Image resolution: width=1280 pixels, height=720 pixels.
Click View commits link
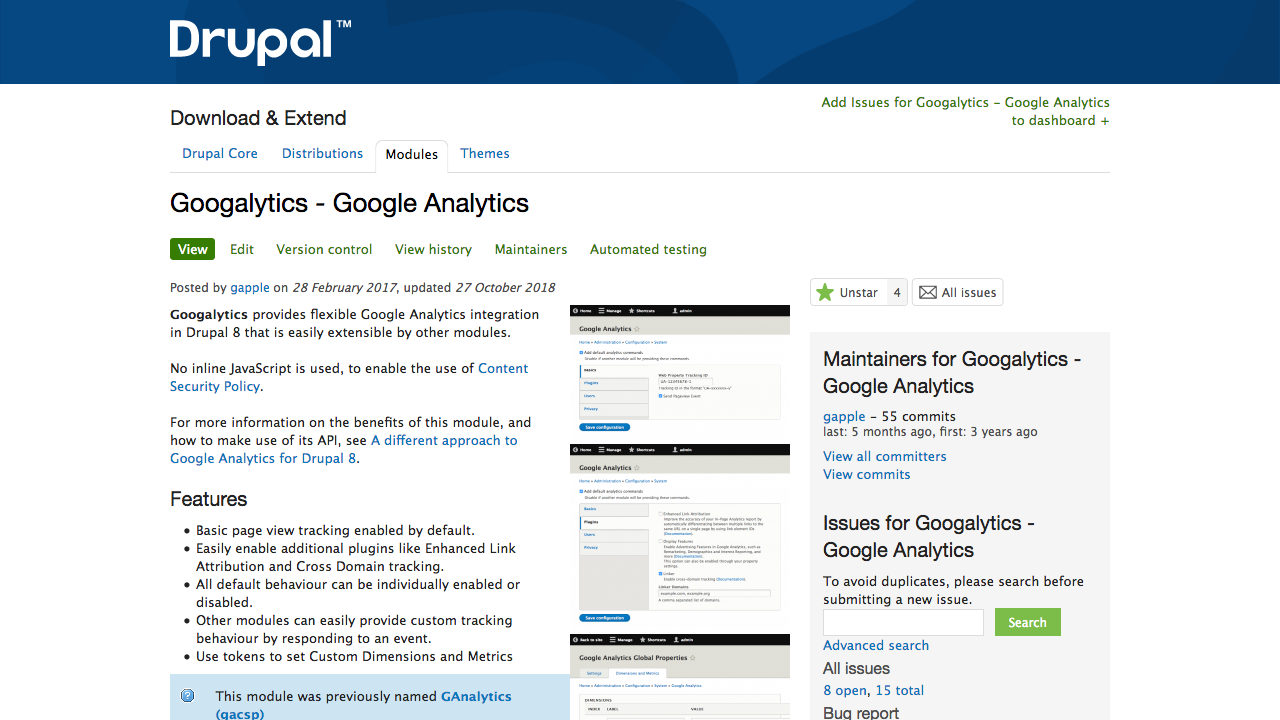867,475
